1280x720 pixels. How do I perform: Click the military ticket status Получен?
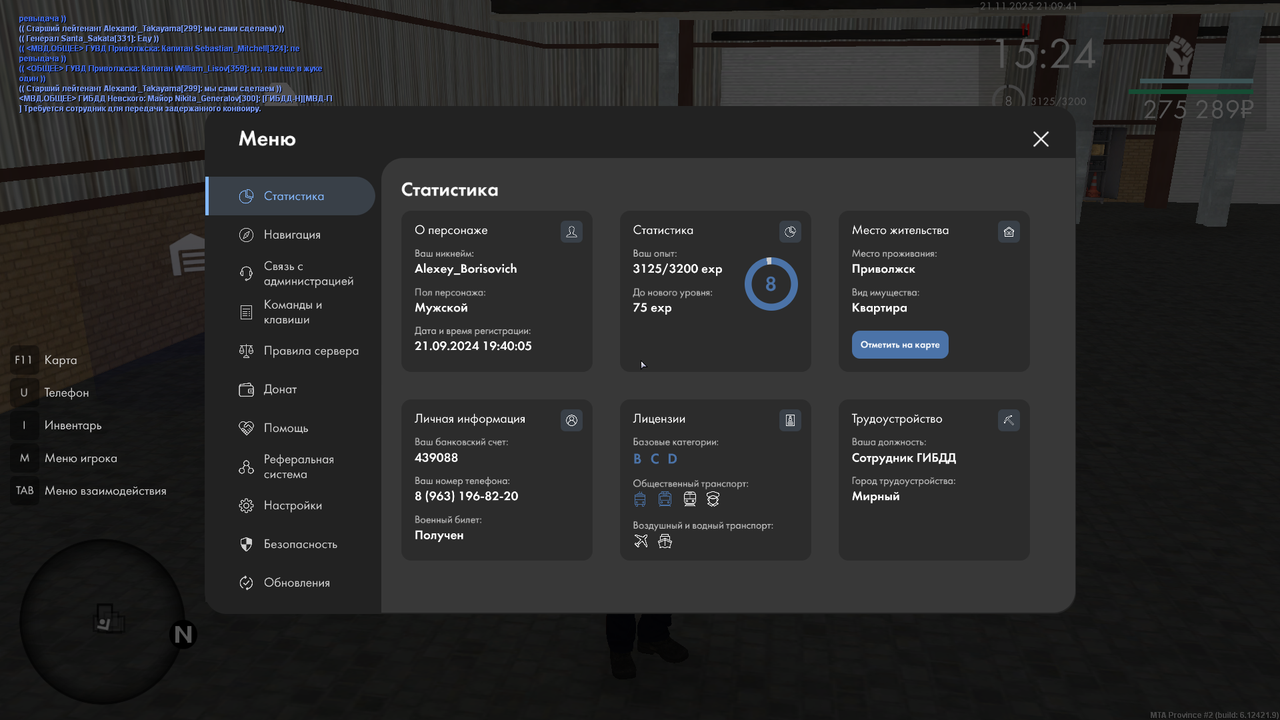[x=439, y=535]
